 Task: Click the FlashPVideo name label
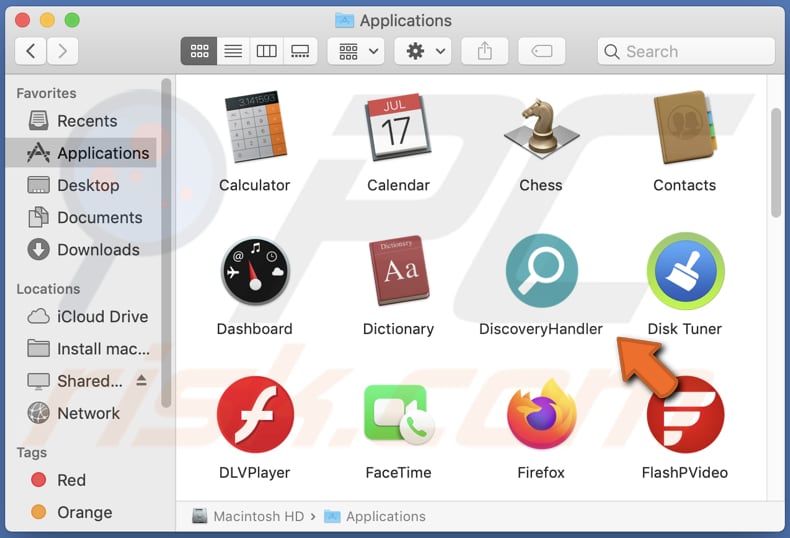tap(685, 473)
